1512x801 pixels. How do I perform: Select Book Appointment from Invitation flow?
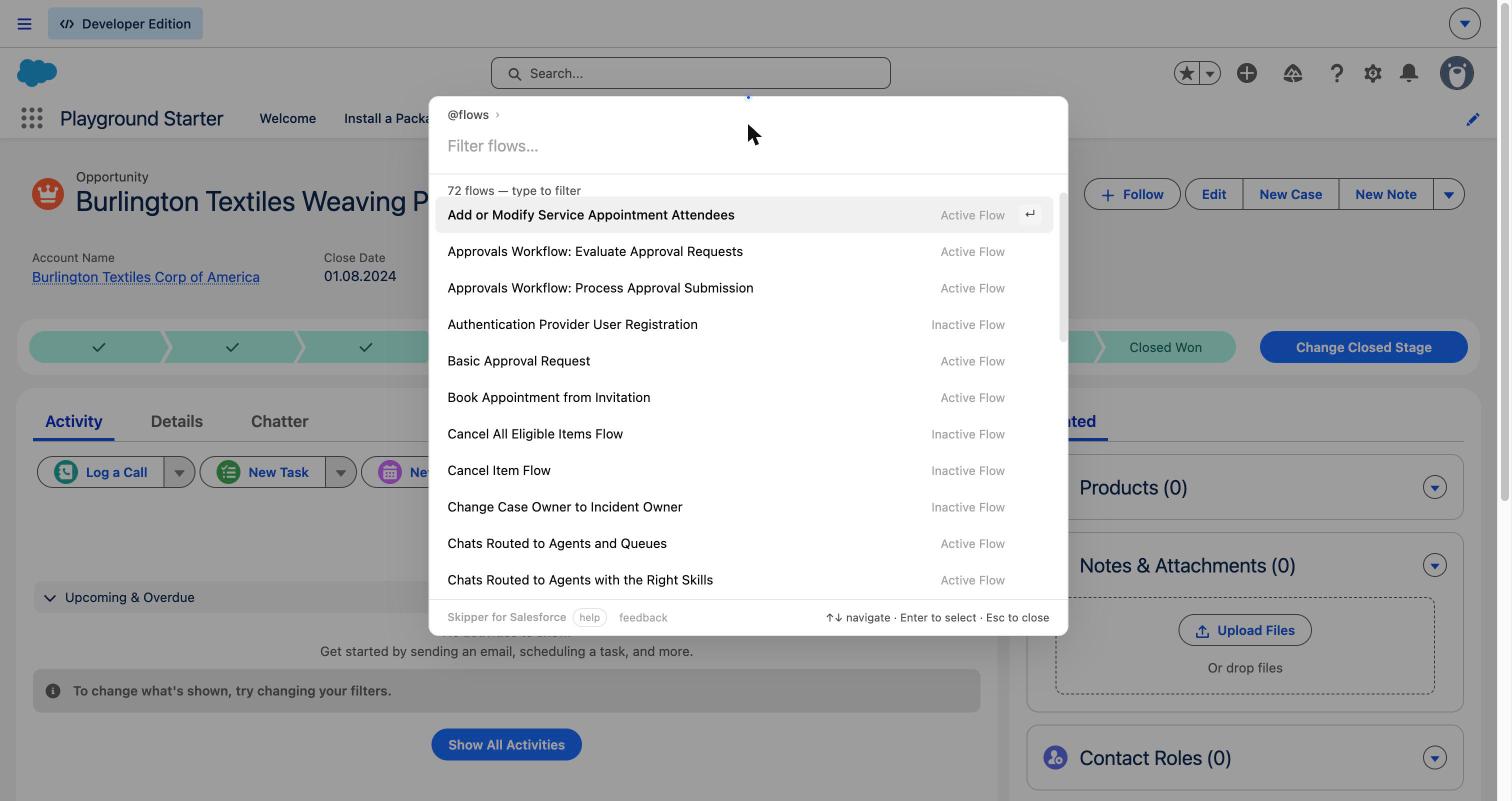[744, 397]
